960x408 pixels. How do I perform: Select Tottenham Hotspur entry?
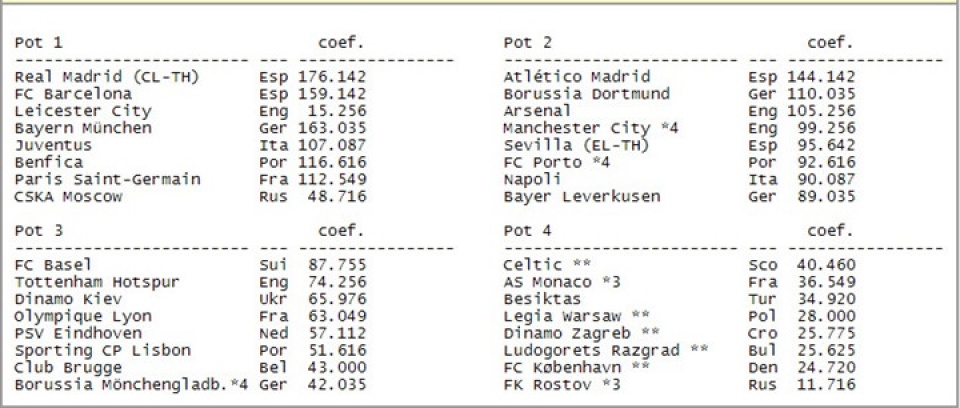(96, 282)
